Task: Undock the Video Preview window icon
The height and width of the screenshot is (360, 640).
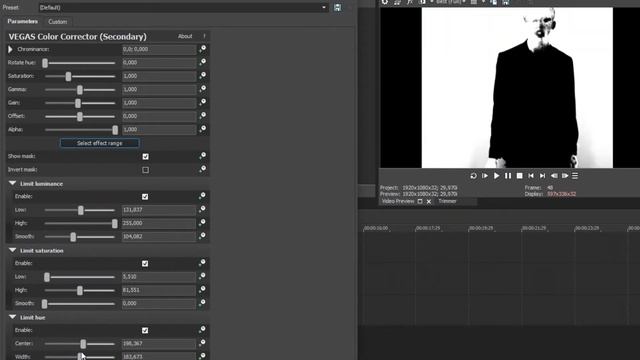Action: click(x=420, y=201)
